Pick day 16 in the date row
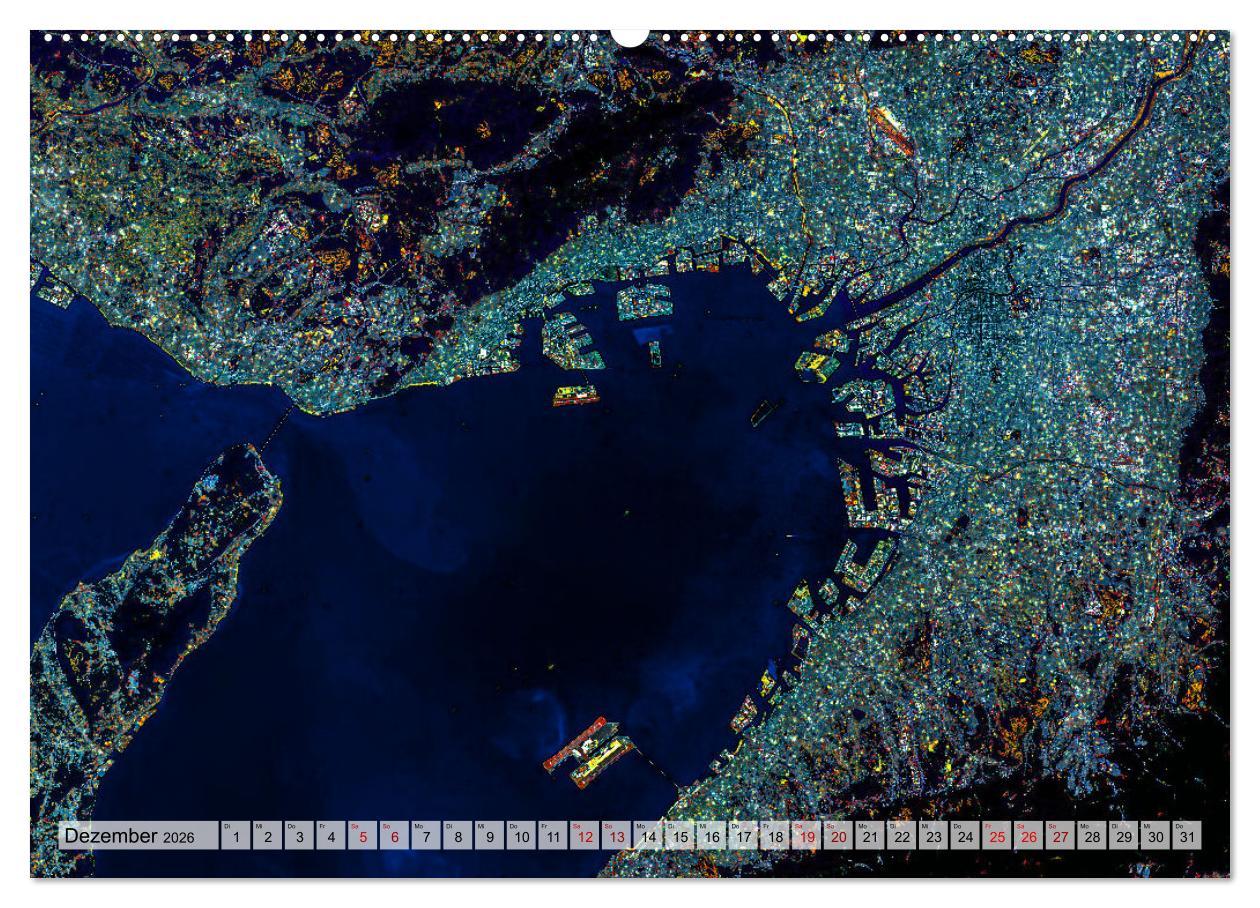Screen dimensions: 1260x908 [x=711, y=836]
